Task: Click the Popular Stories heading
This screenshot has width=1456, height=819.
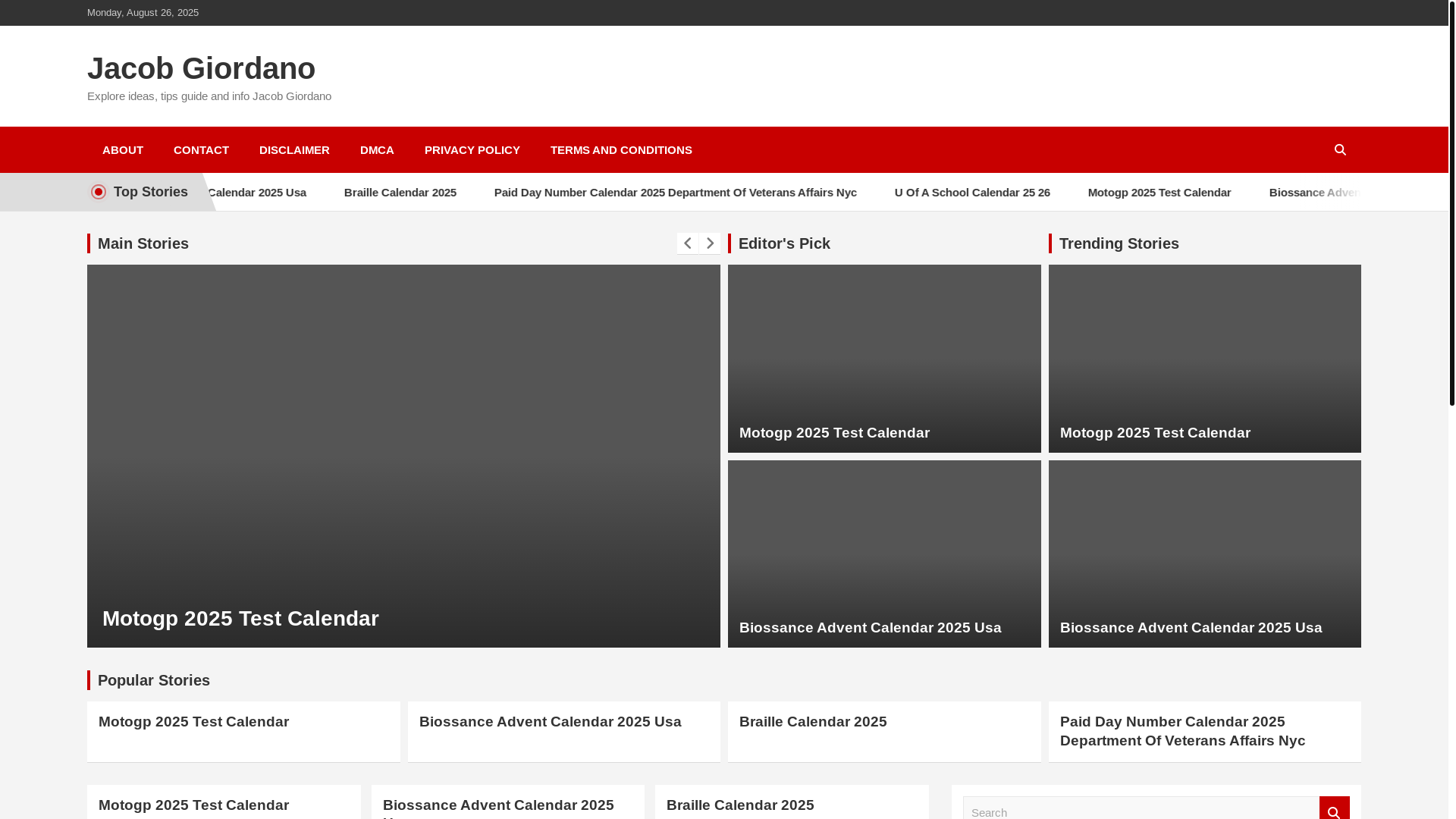Action: tap(154, 680)
